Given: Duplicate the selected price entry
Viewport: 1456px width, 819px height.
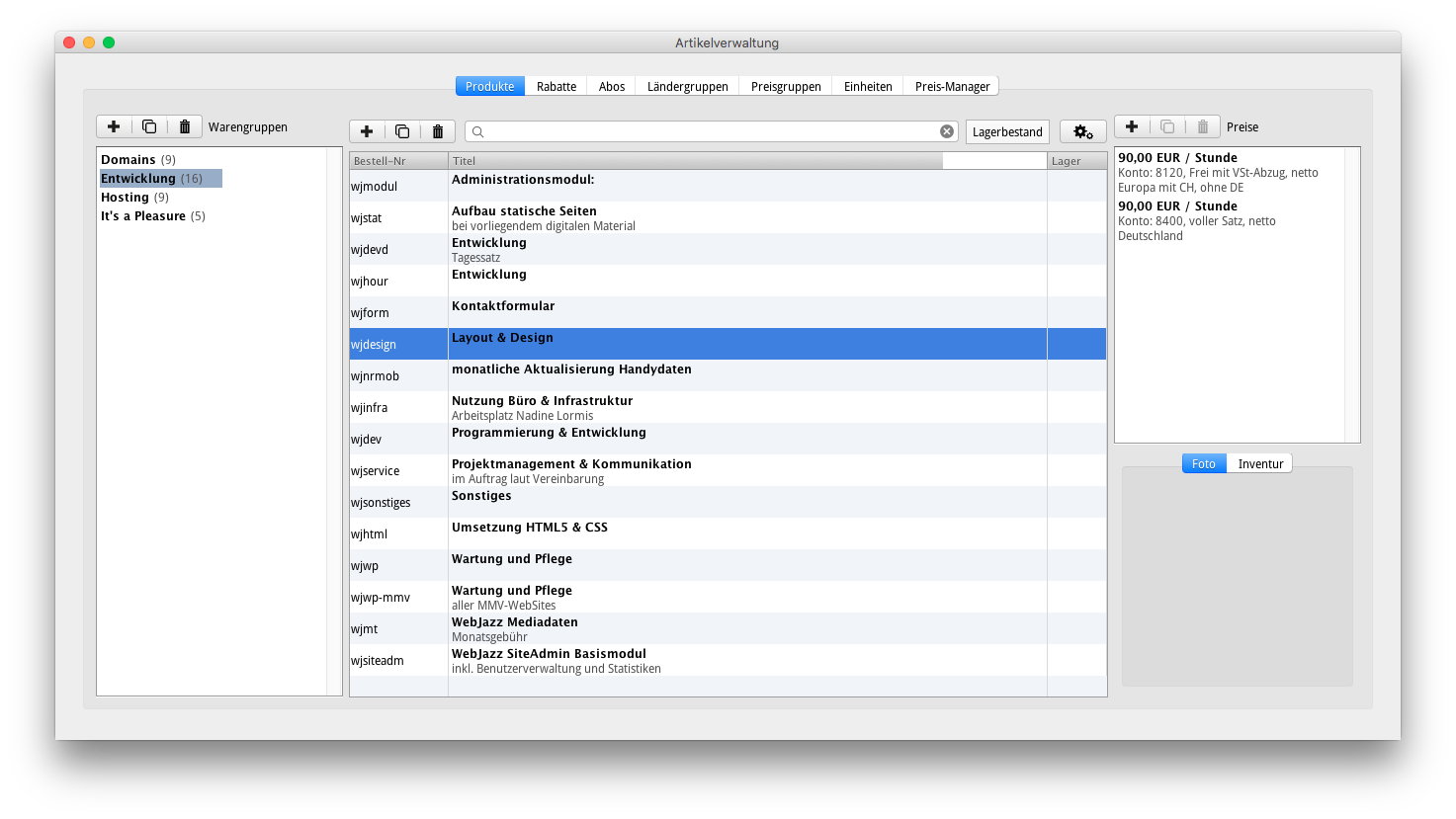Looking at the screenshot, I should (x=1167, y=126).
